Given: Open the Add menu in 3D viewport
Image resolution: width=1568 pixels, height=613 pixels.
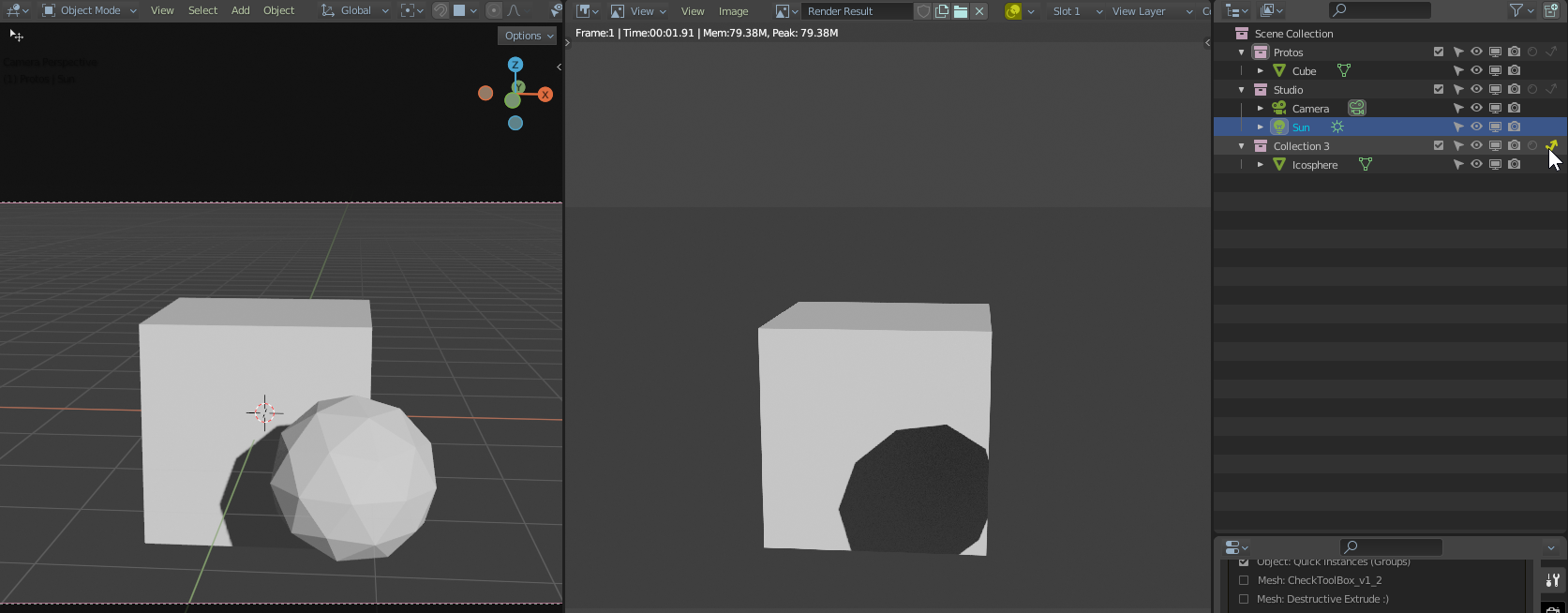Looking at the screenshot, I should pyautogui.click(x=240, y=10).
